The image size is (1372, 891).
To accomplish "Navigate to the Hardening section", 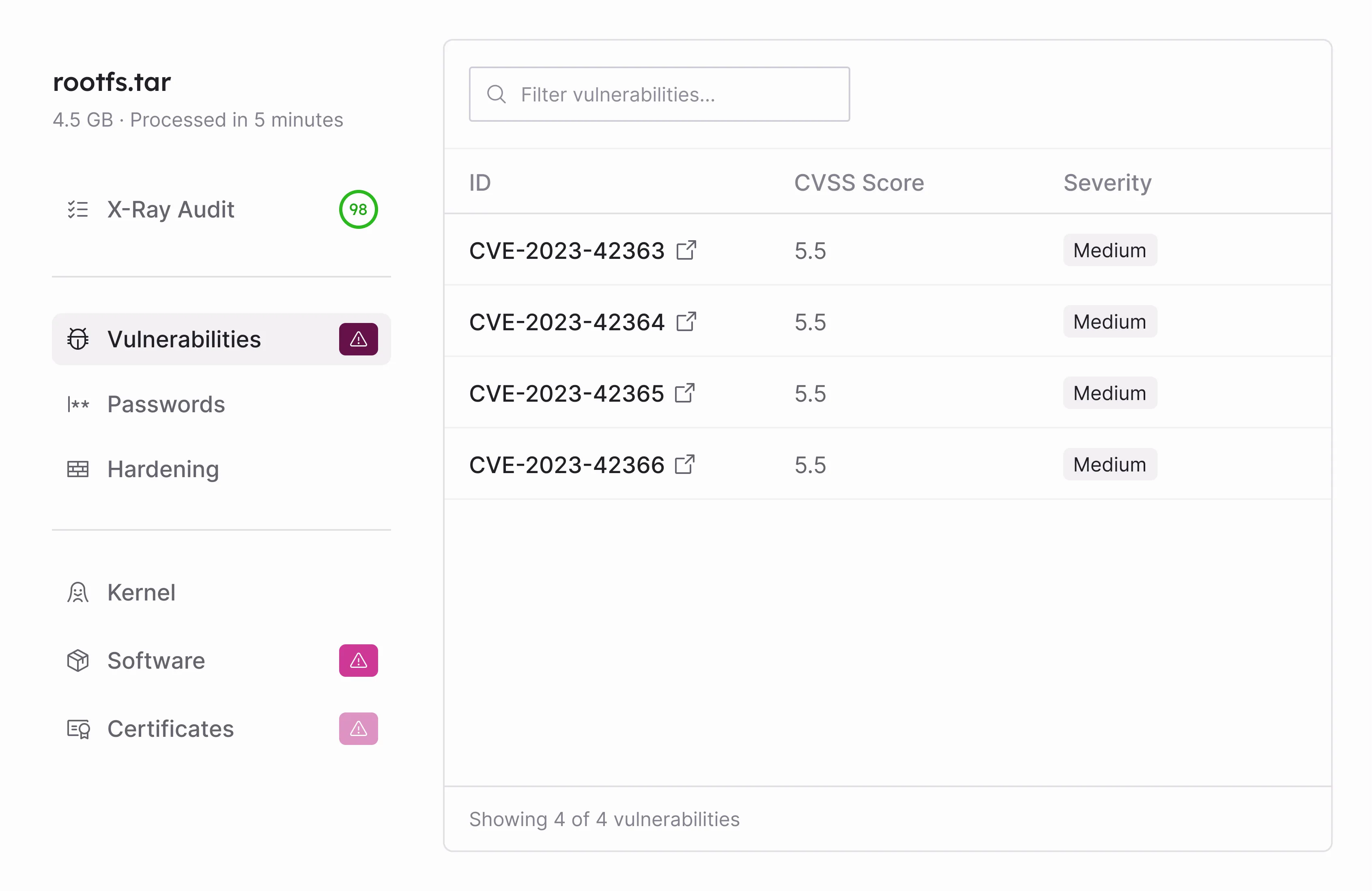I will click(x=163, y=469).
